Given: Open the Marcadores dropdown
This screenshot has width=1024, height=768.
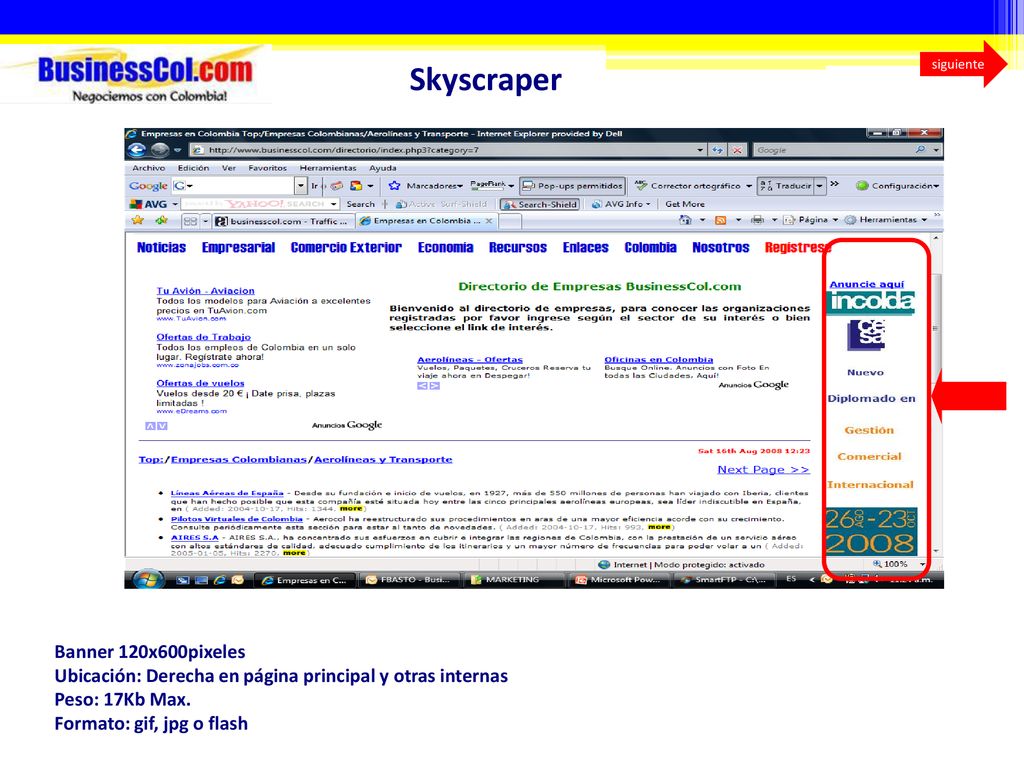Looking at the screenshot, I should pyautogui.click(x=434, y=186).
